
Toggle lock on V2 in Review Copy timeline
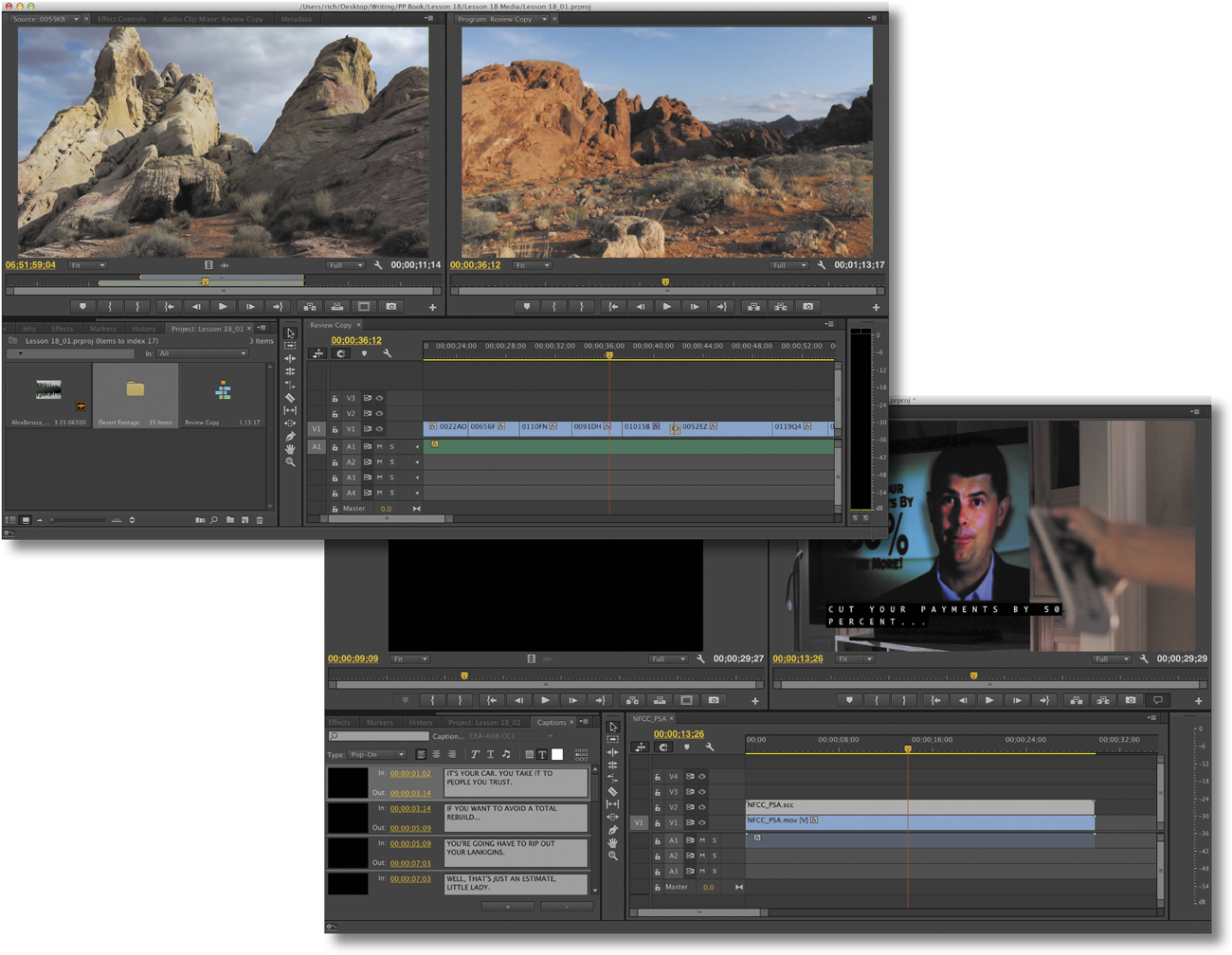335,414
